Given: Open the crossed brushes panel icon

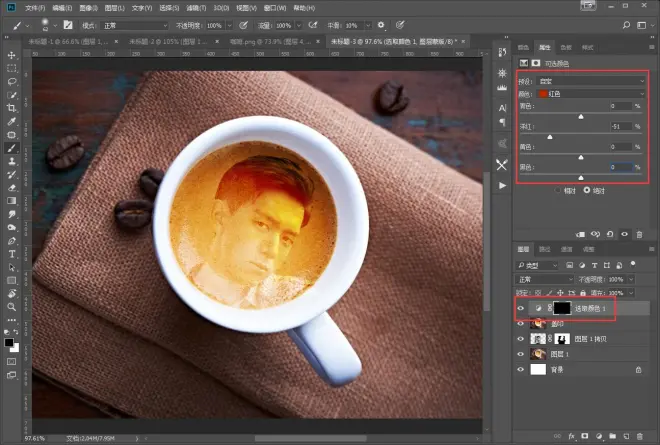Looking at the screenshot, I should click(x=502, y=165).
